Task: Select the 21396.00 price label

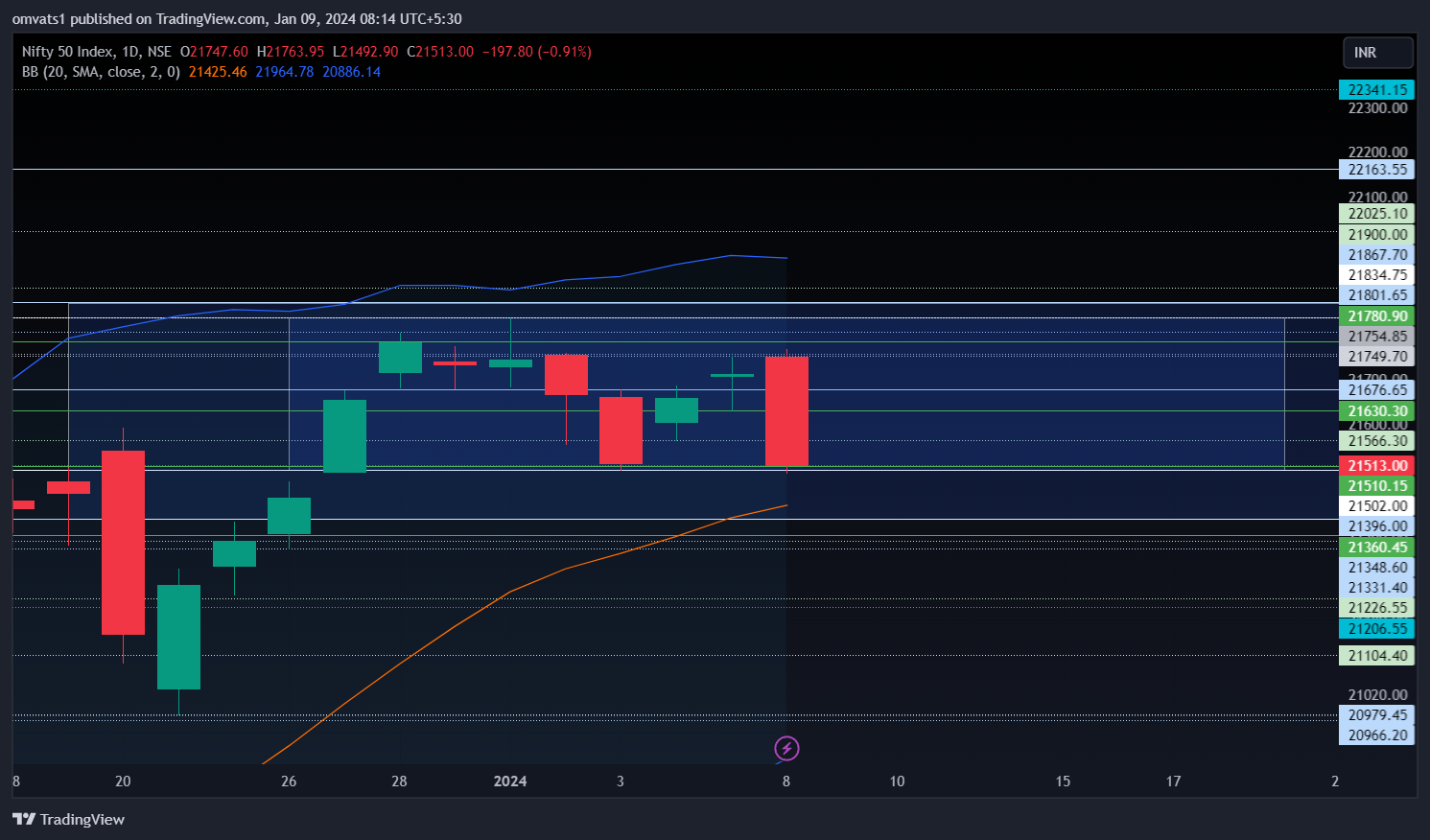Action: [1376, 526]
